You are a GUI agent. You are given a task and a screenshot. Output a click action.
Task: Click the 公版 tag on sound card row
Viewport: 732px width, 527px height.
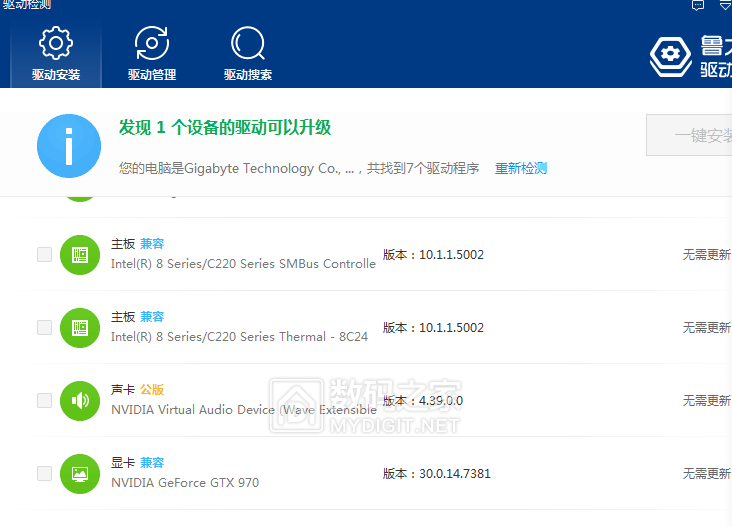point(152,389)
